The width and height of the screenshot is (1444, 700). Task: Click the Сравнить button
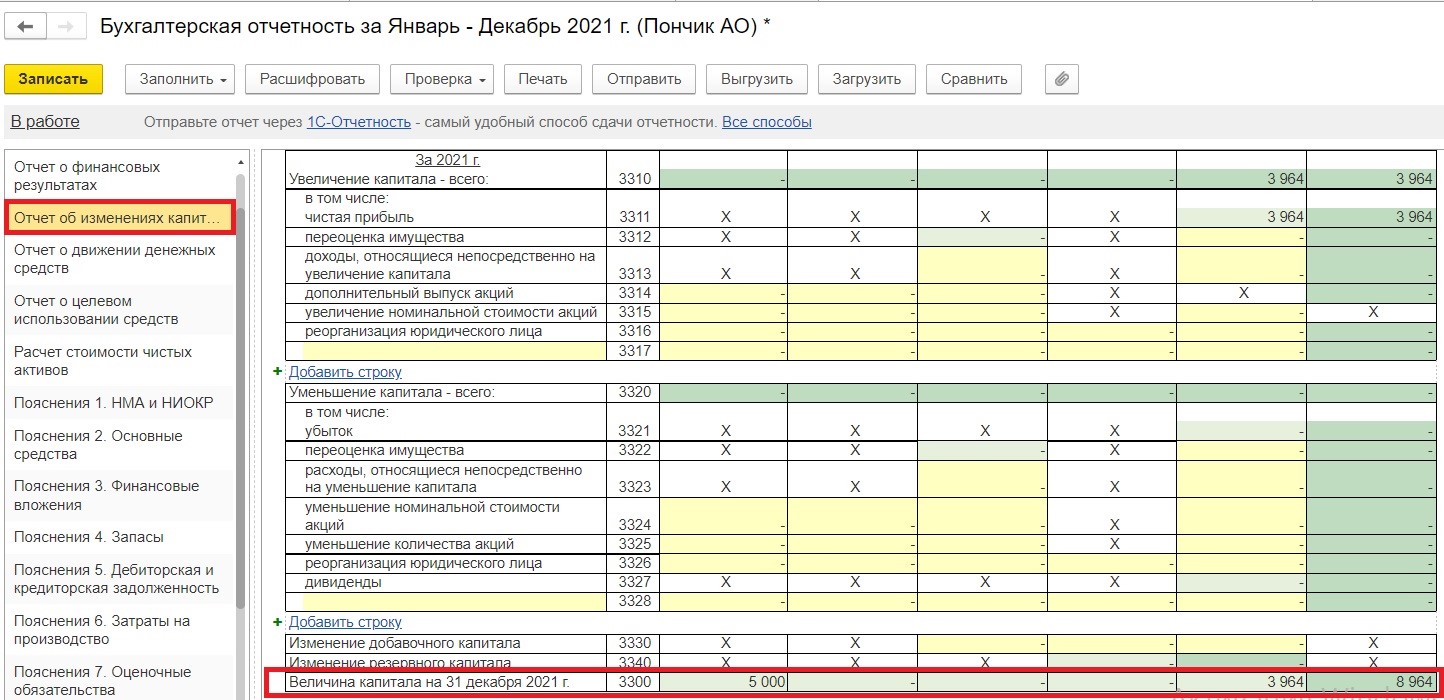974,79
